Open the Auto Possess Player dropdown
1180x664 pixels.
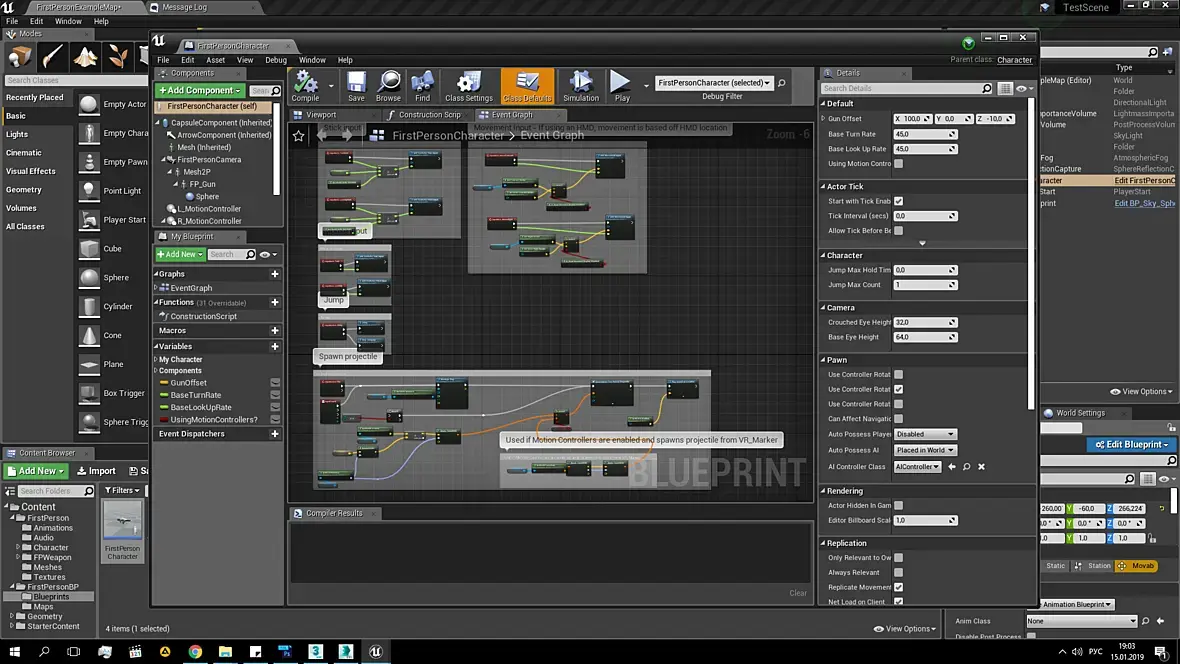click(925, 434)
